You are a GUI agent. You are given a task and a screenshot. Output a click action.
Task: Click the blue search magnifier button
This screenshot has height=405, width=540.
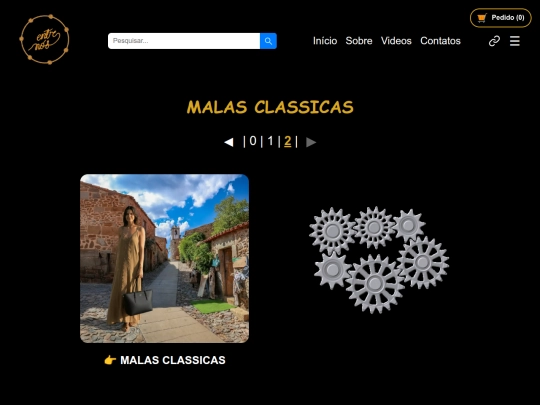pyautogui.click(x=268, y=41)
